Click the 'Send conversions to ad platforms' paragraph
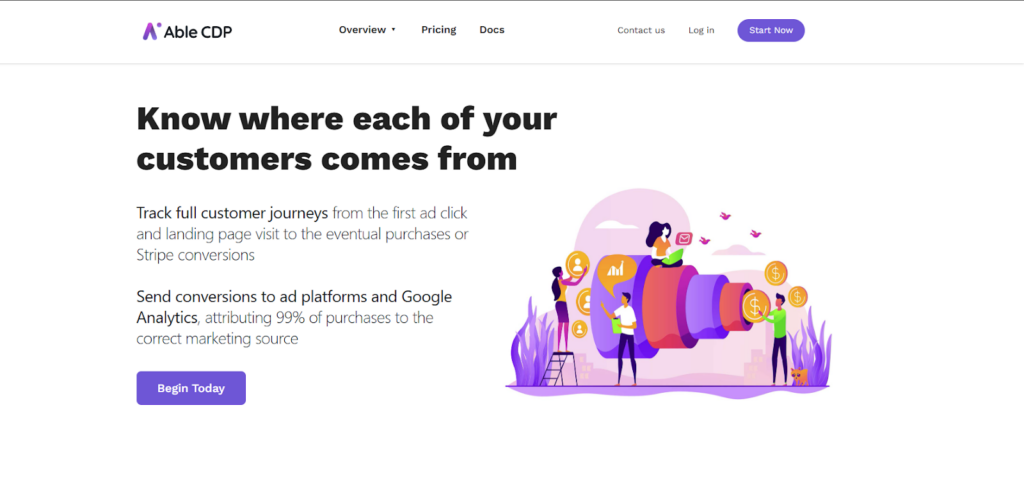 pyautogui.click(x=294, y=317)
